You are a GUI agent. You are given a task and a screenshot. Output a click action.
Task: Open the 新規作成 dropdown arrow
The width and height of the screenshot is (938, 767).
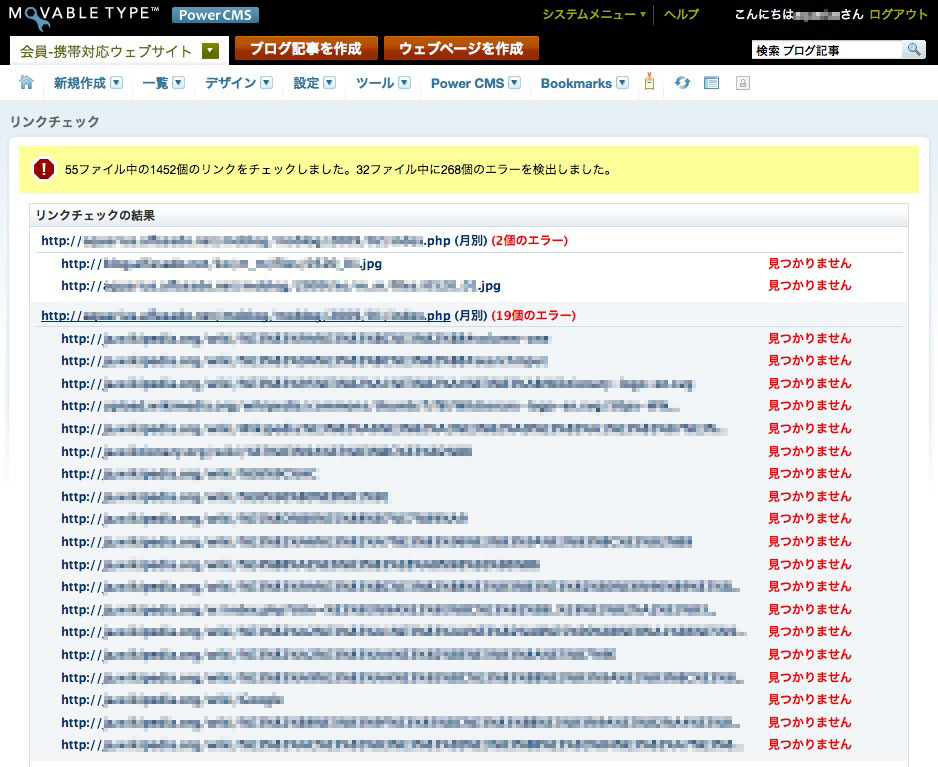(x=117, y=83)
